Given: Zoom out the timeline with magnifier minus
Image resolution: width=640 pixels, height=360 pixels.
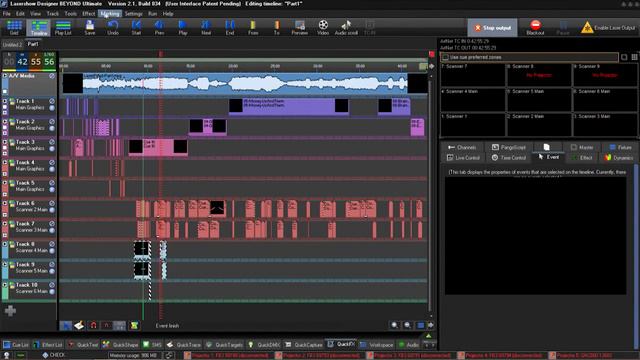Looking at the screenshot, I should click(407, 325).
